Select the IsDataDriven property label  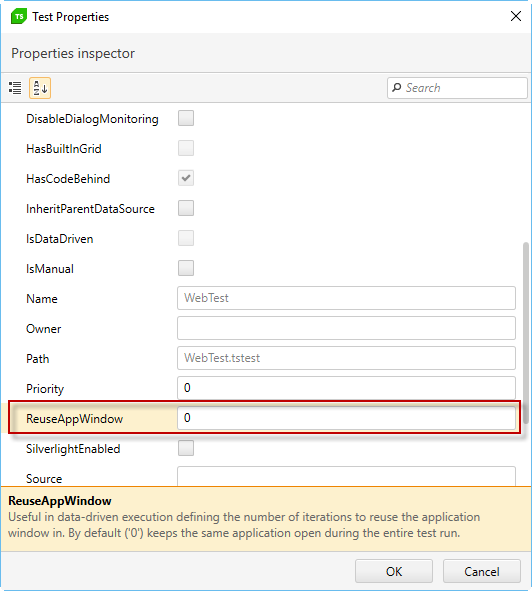[x=59, y=239]
